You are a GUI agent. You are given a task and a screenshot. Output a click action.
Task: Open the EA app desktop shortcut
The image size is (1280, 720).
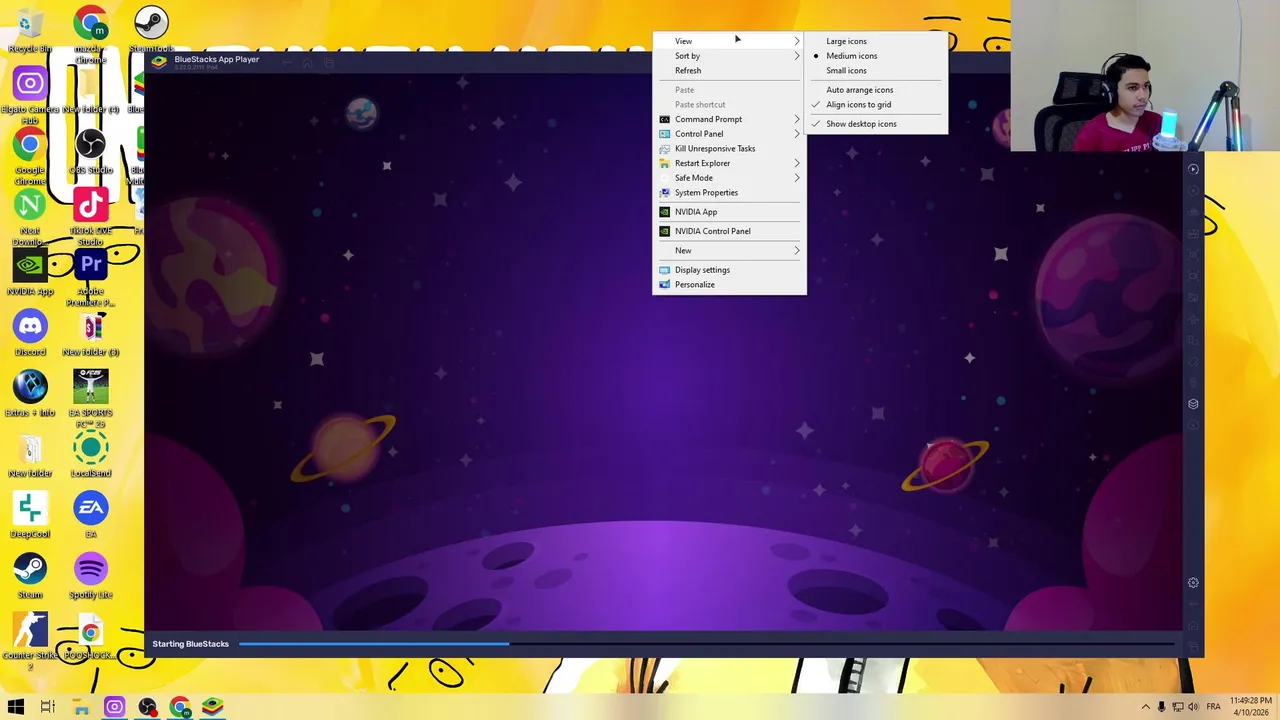click(x=90, y=515)
